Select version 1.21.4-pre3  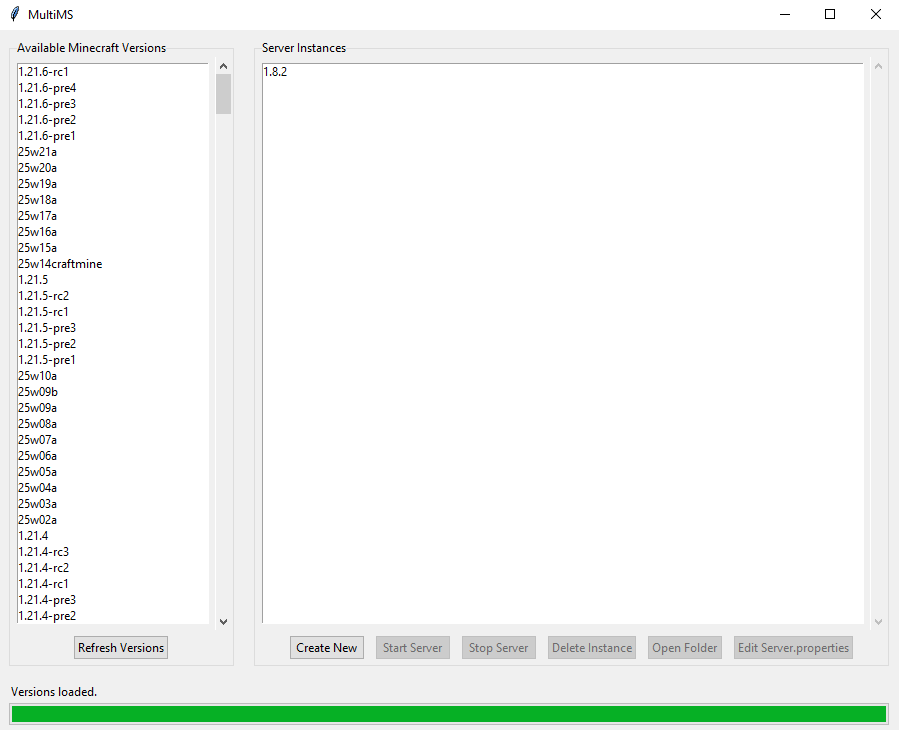(112, 602)
